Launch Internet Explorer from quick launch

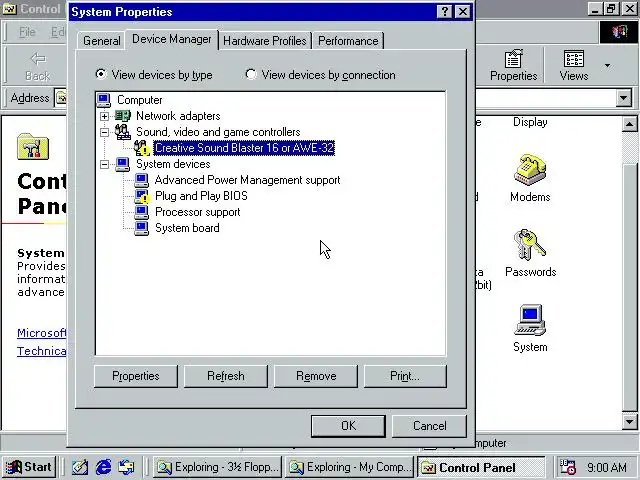coord(103,467)
